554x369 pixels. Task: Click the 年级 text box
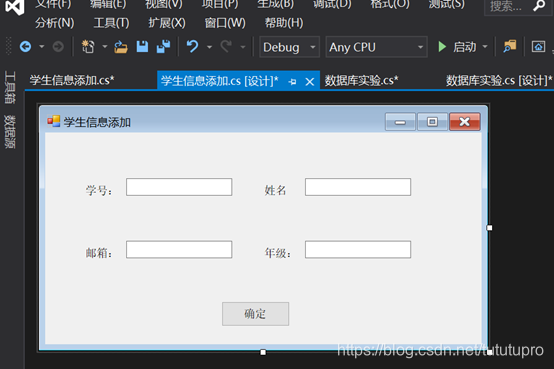358,250
